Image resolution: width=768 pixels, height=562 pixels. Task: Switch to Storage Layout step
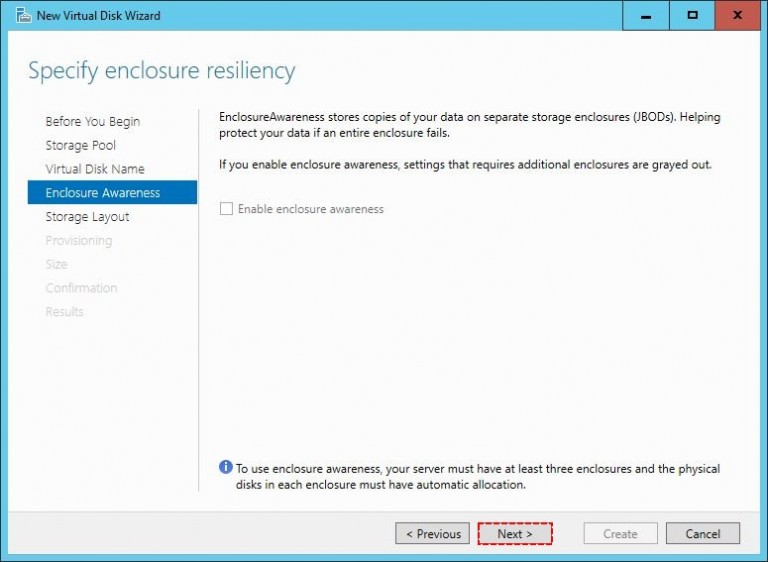87,217
